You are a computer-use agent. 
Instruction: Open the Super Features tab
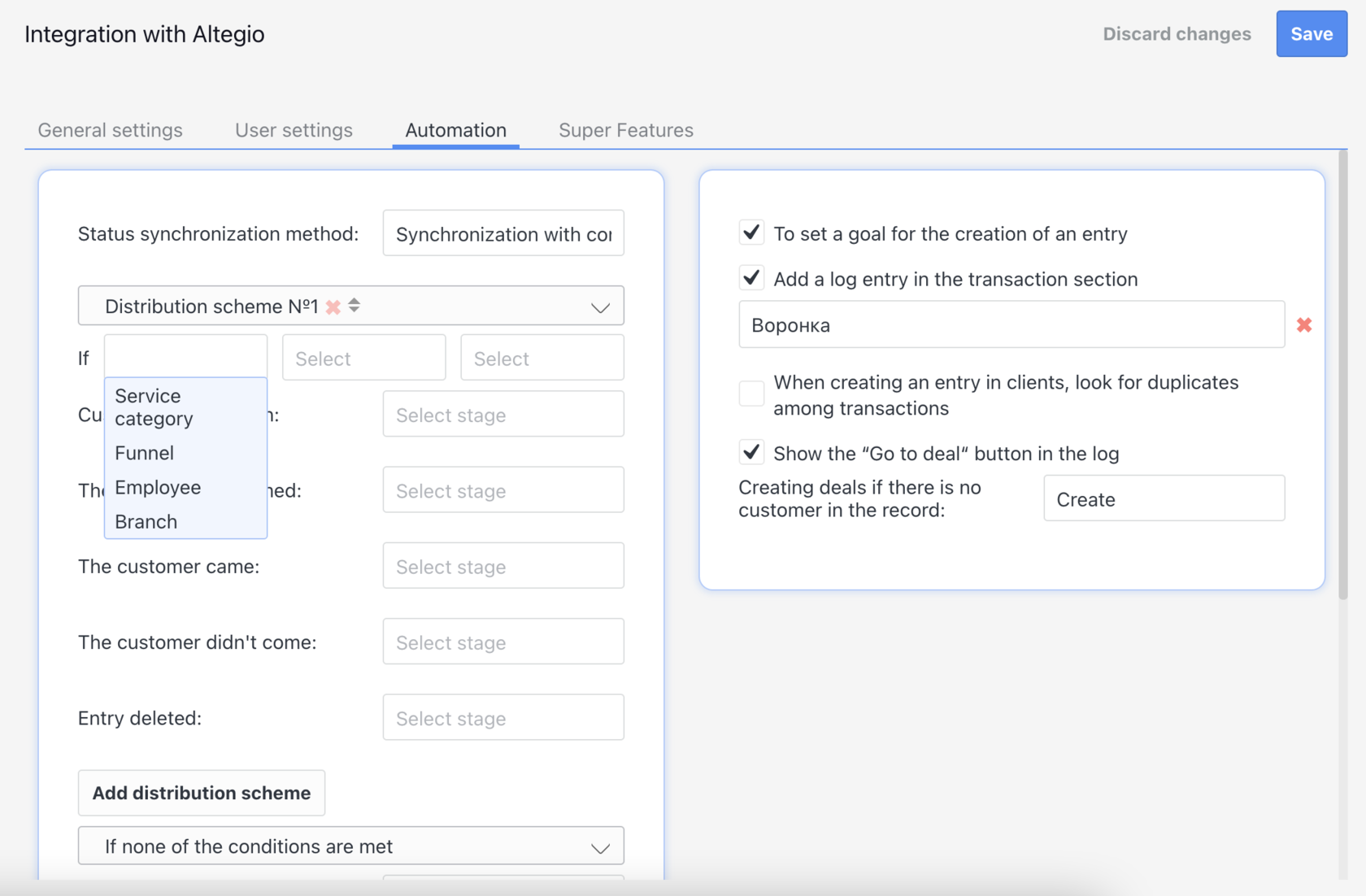pyautogui.click(x=626, y=130)
